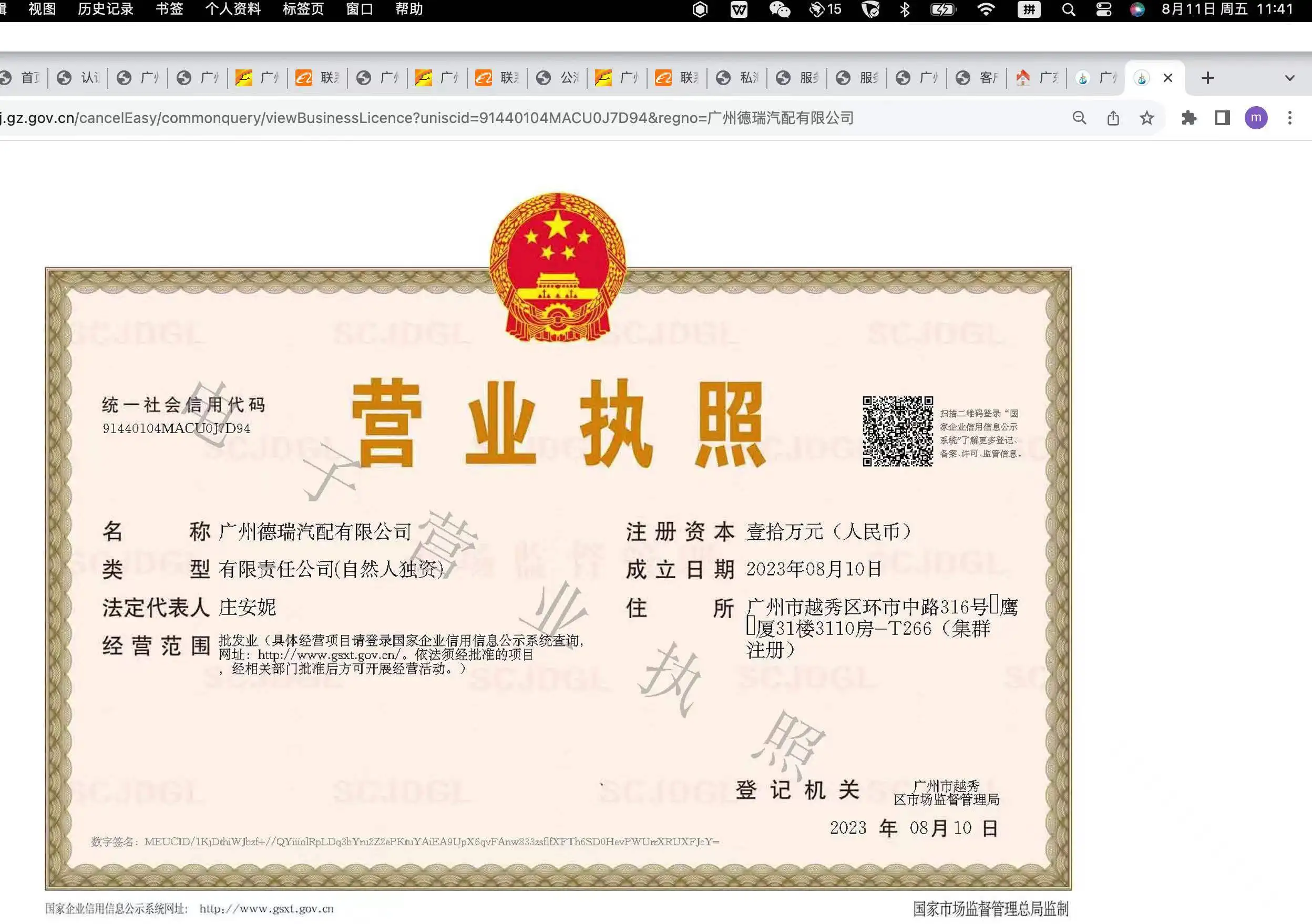Screen dimensions: 1312x924
Task: Click the 营业执照 title heading
Action: point(558,424)
